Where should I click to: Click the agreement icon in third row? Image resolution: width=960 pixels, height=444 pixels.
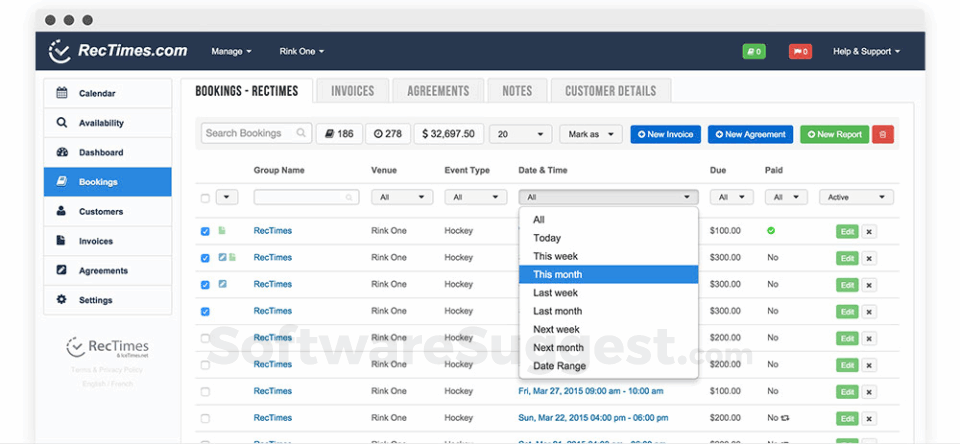coord(223,284)
